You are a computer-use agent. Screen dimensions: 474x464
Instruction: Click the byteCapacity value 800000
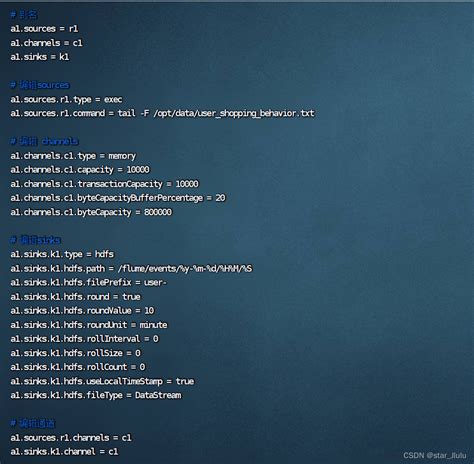tap(158, 212)
